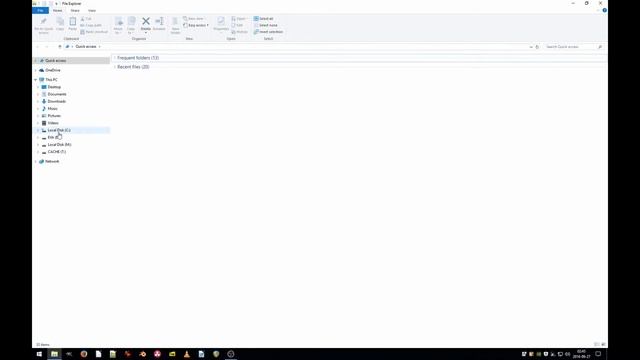Open the Easy access dropdown
The height and width of the screenshot is (360, 640).
(x=196, y=25)
